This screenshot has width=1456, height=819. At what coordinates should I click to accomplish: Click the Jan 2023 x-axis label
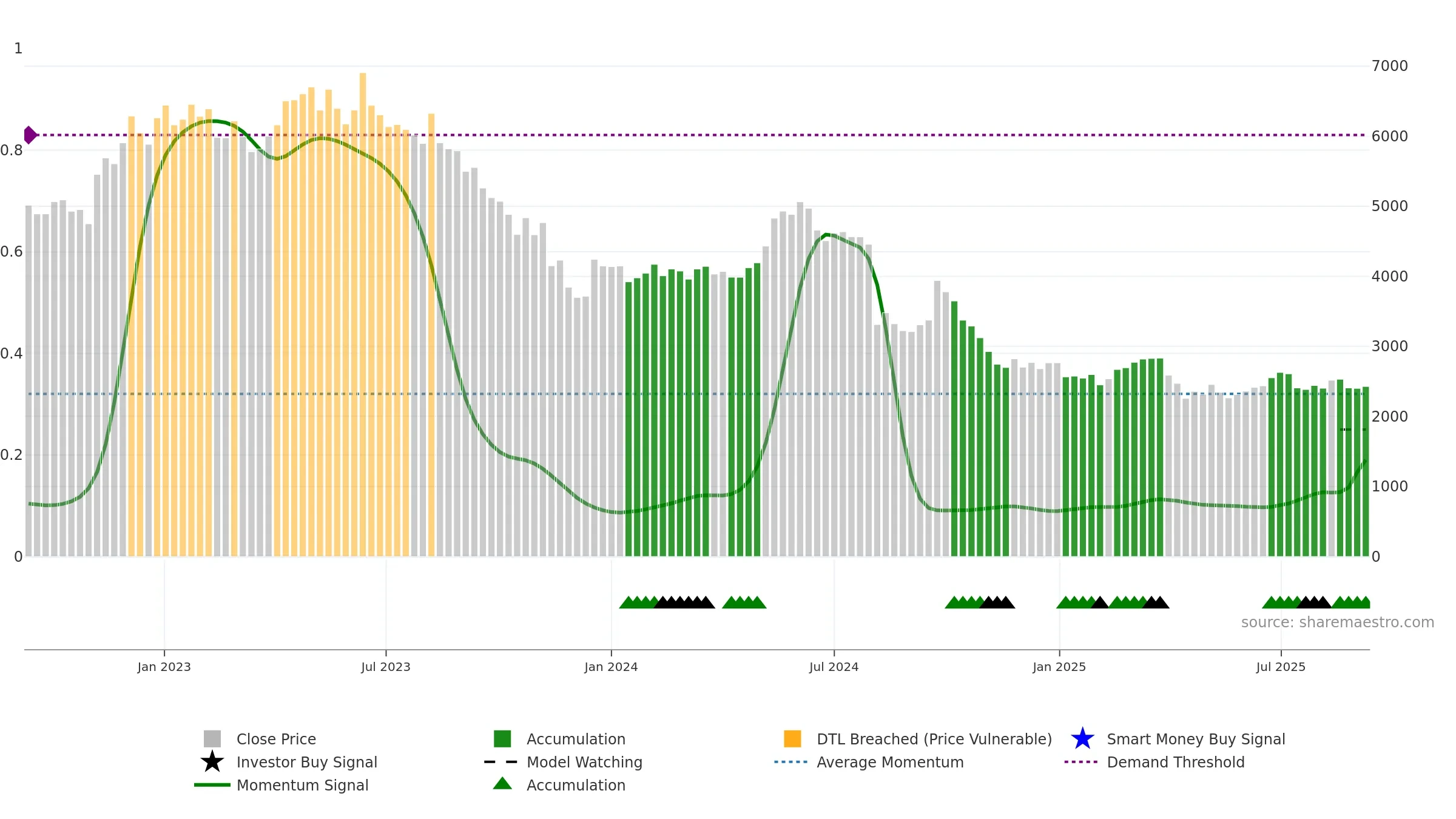(x=164, y=667)
